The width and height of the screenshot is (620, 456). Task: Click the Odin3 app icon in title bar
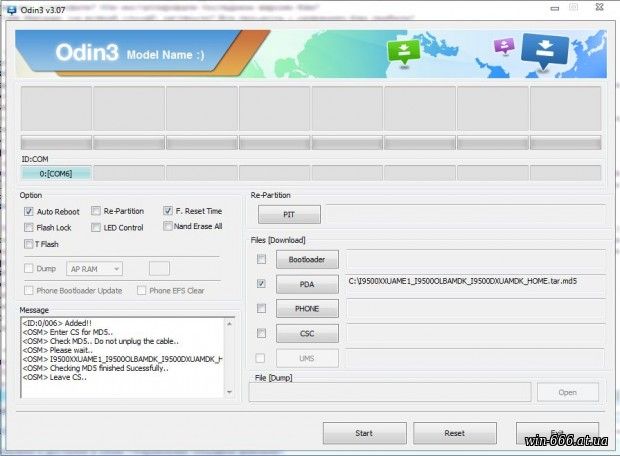coord(11,10)
